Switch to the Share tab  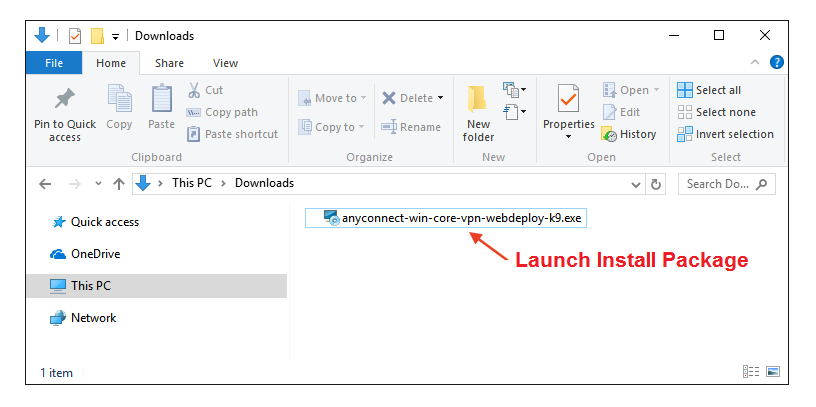point(169,63)
